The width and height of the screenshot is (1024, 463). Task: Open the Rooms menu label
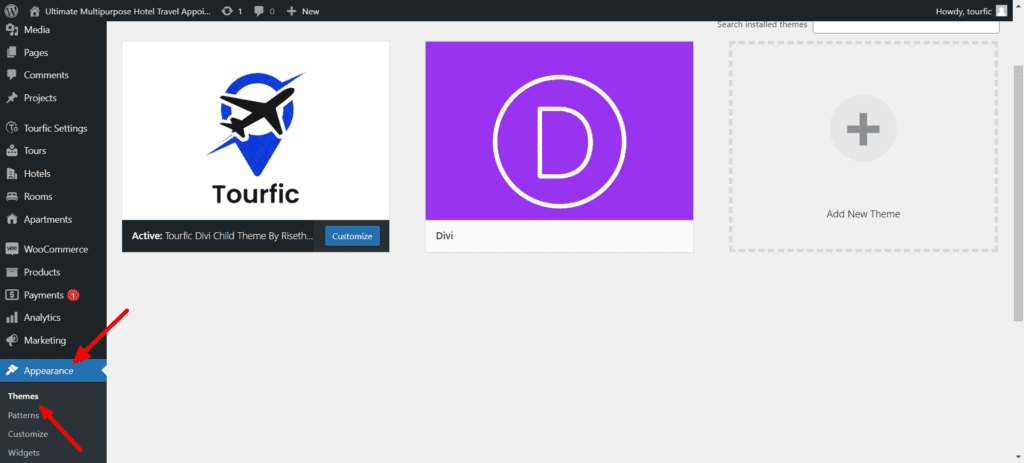(38, 197)
